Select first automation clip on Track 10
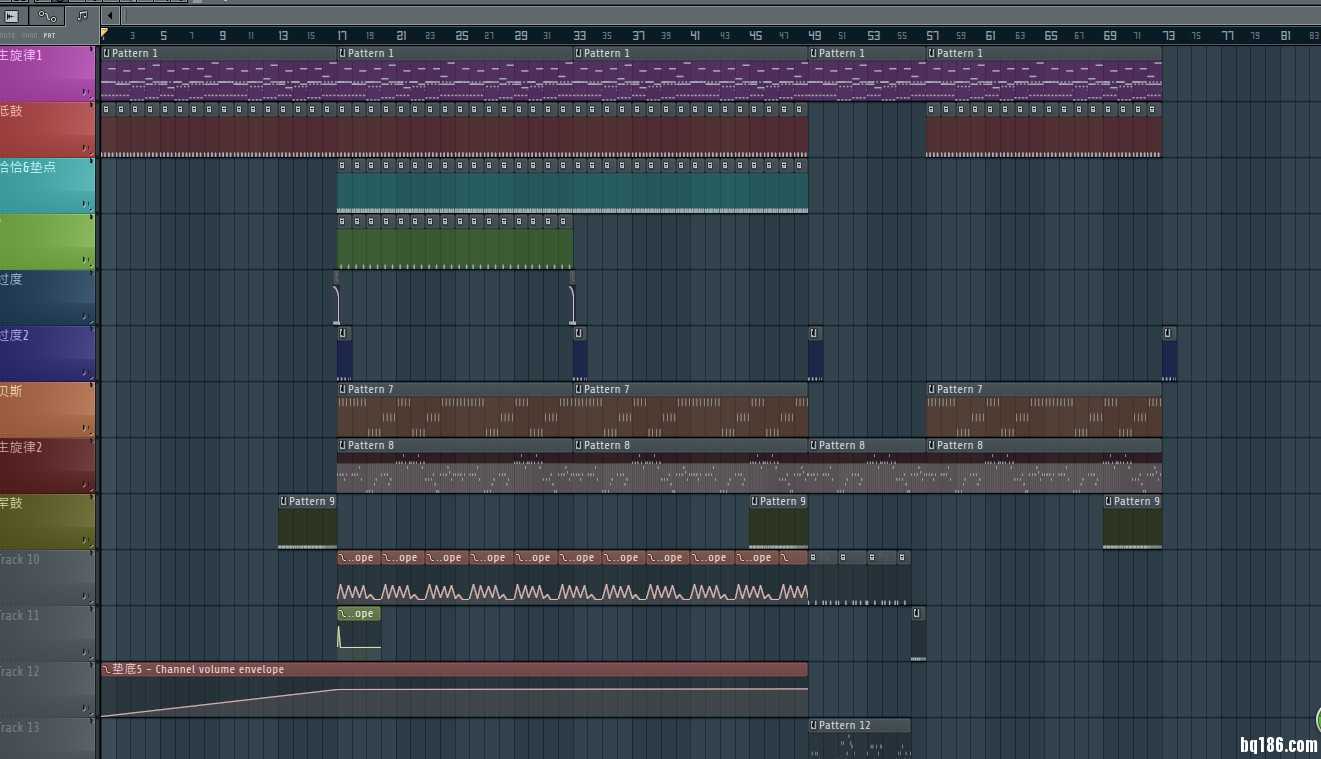This screenshot has width=1321, height=759. (x=358, y=577)
